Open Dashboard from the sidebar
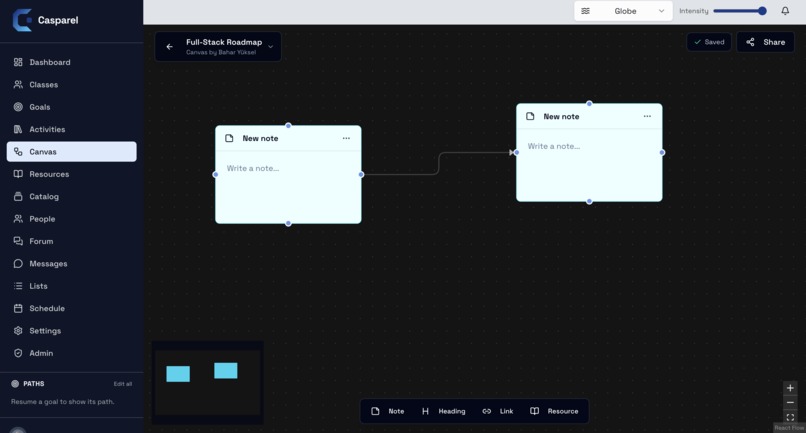This screenshot has height=433, width=806. (71, 62)
